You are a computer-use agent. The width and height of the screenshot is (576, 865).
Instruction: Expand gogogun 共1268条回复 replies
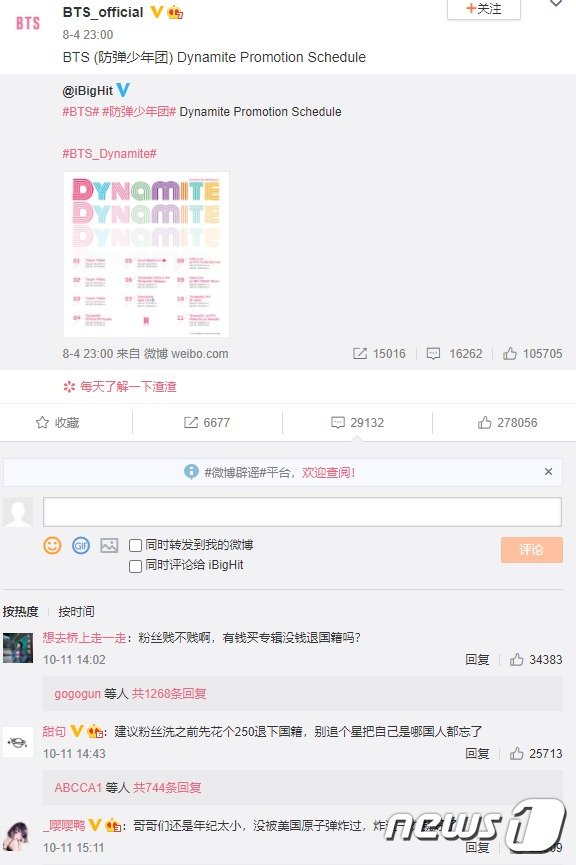click(130, 693)
